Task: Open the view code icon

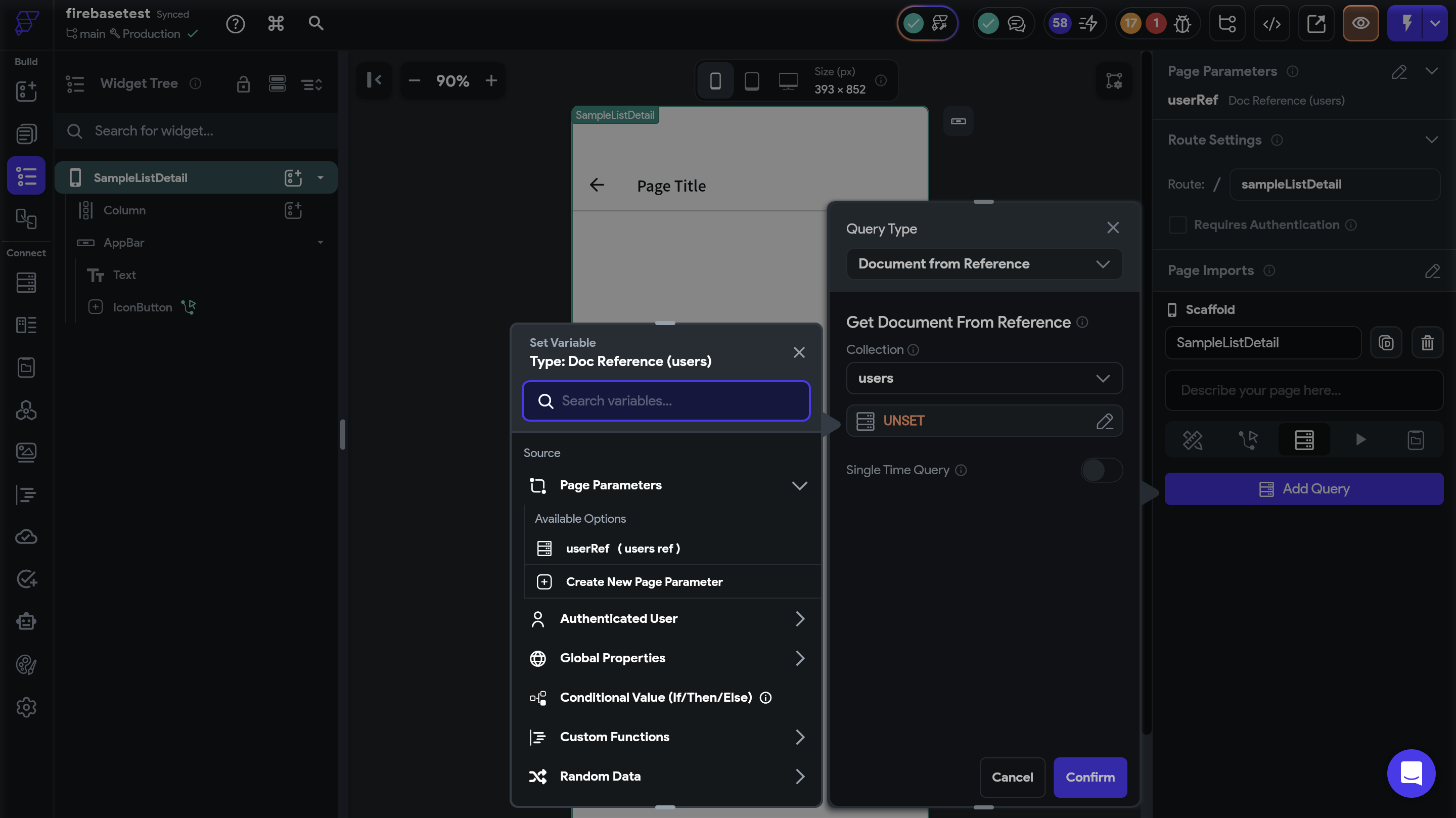Action: click(x=1271, y=23)
